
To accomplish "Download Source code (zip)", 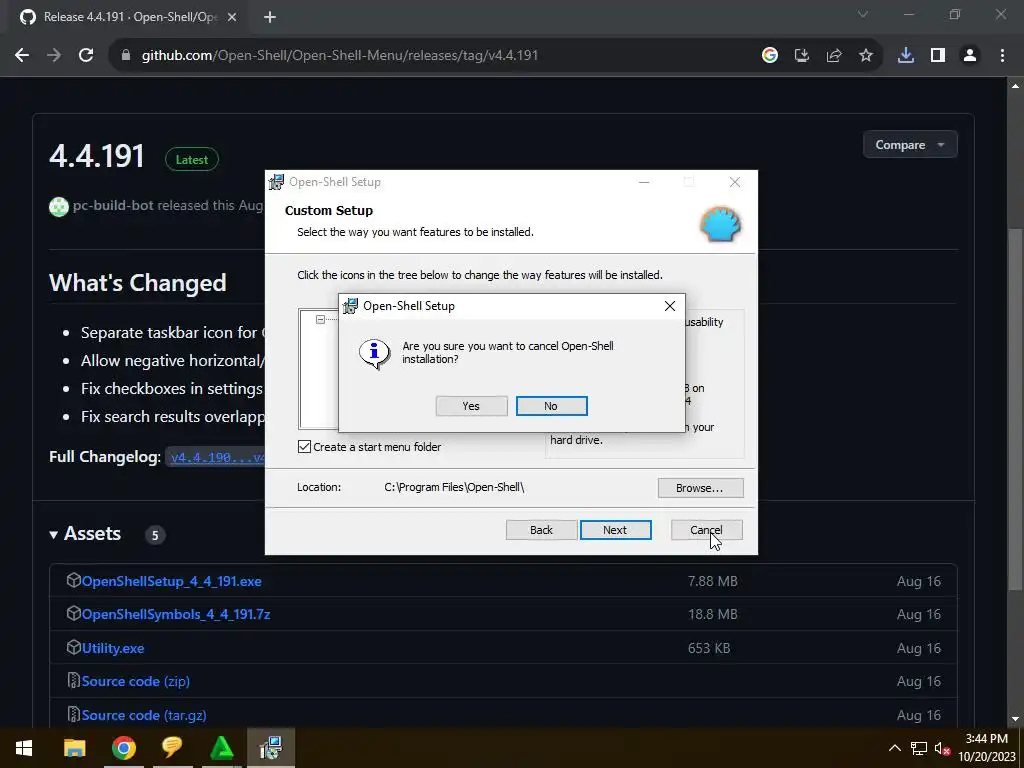I will tap(136, 682).
